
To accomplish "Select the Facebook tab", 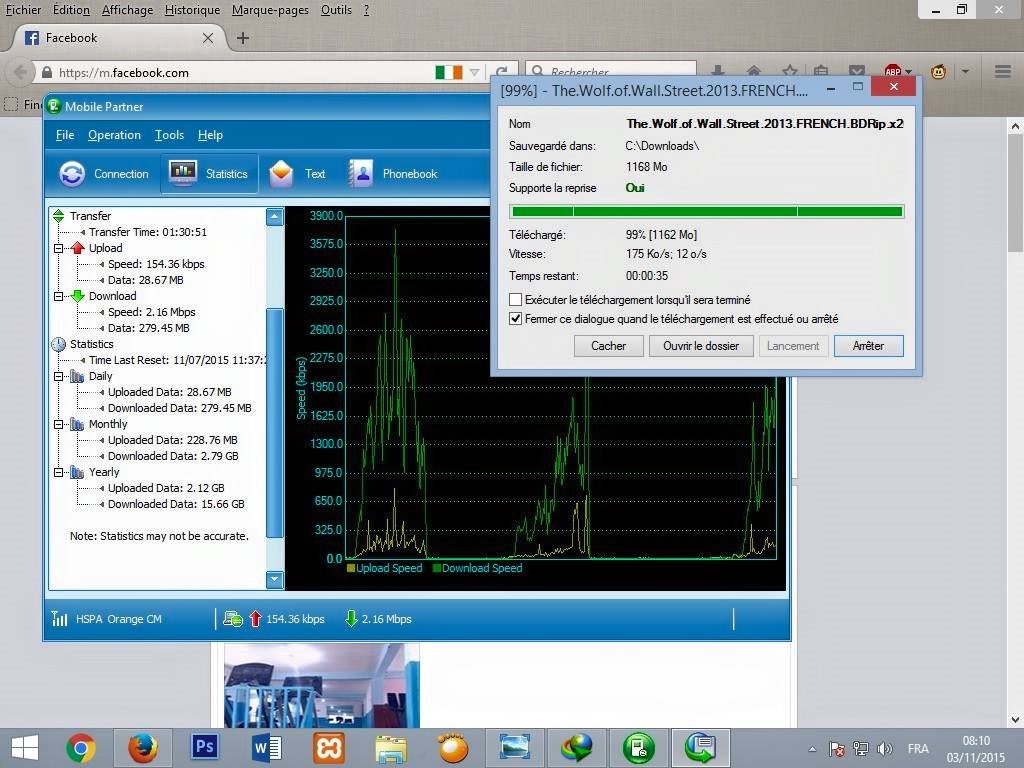I will tap(119, 38).
